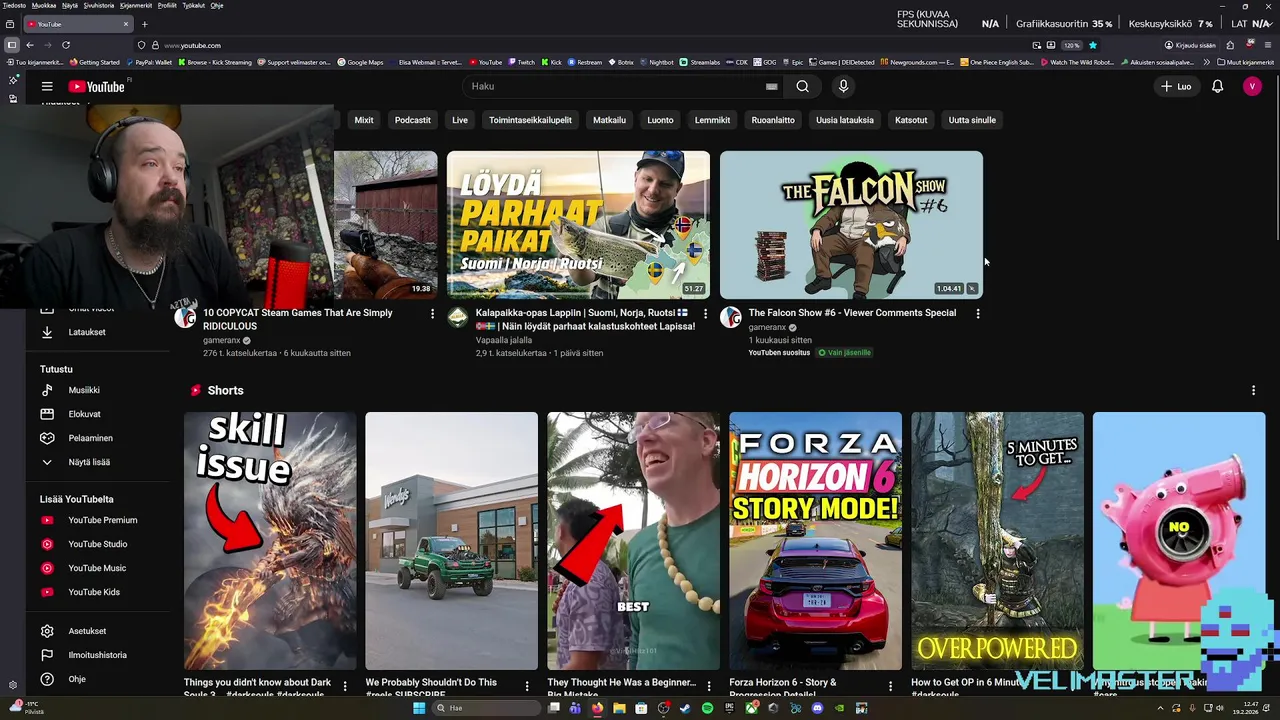The width and height of the screenshot is (1280, 720).
Task: Go to Musiikki in the sidebar
Action: [x=84, y=390]
